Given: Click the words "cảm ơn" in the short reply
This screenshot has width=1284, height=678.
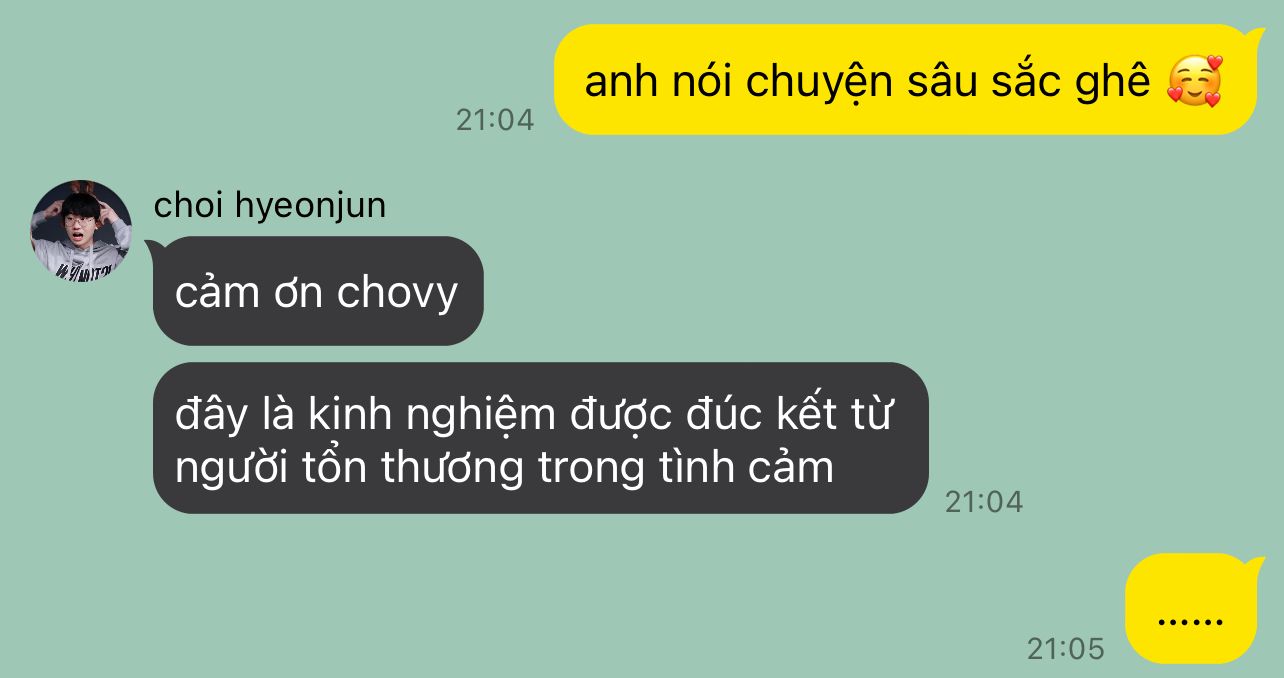Looking at the screenshot, I should [250, 293].
